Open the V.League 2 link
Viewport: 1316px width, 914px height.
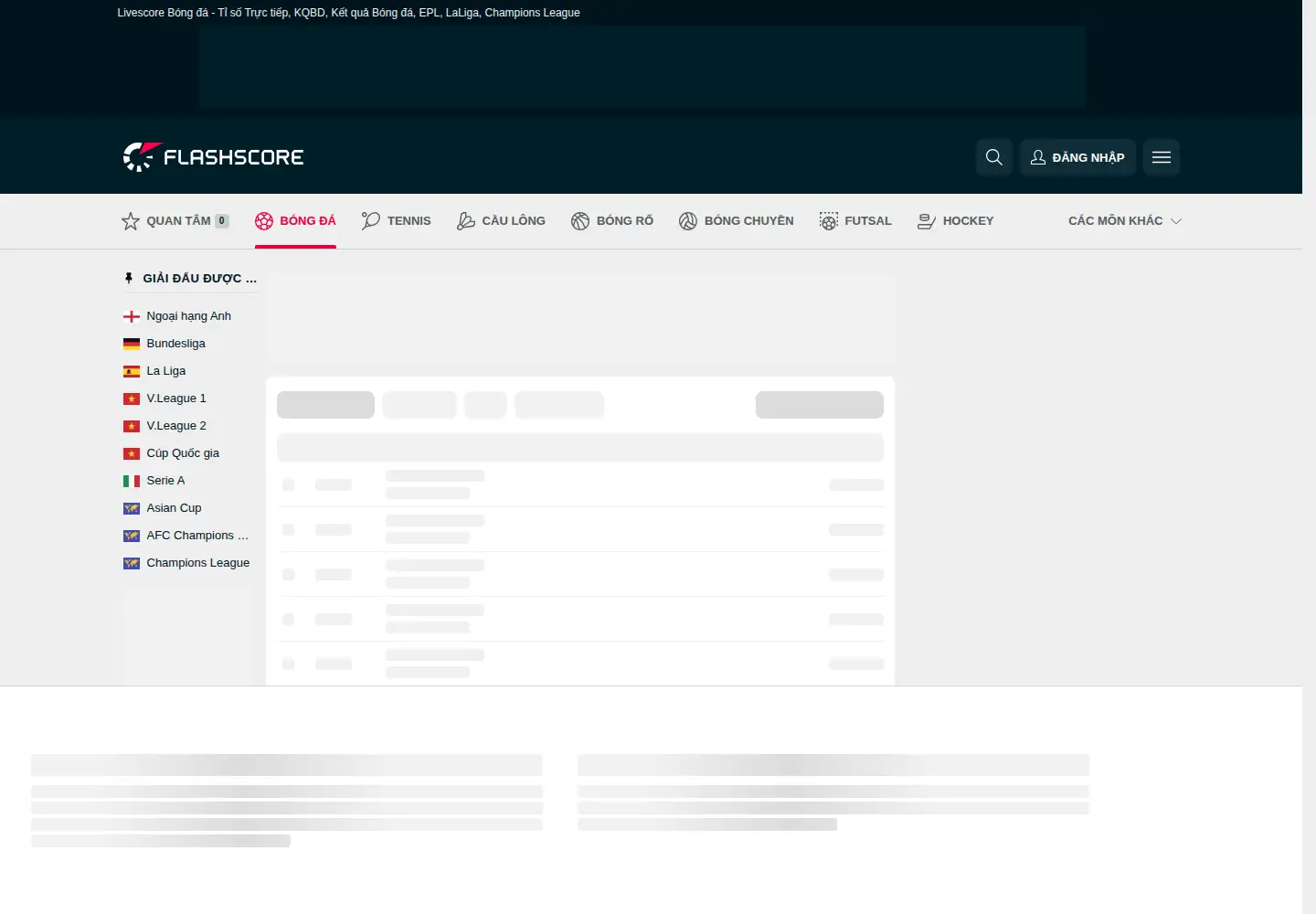176,426
